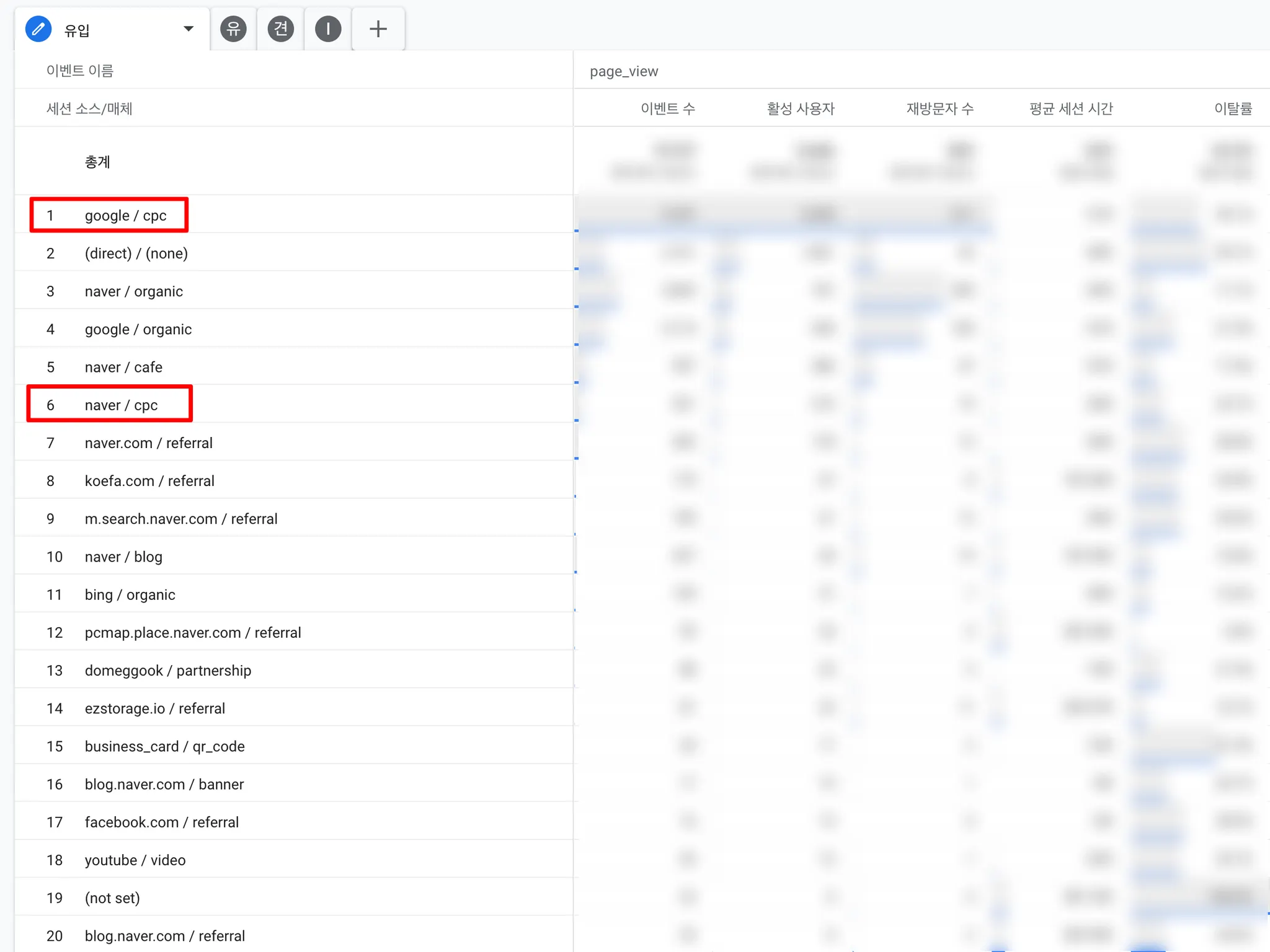Select the youtube / video row
1270x952 pixels.
point(135,860)
